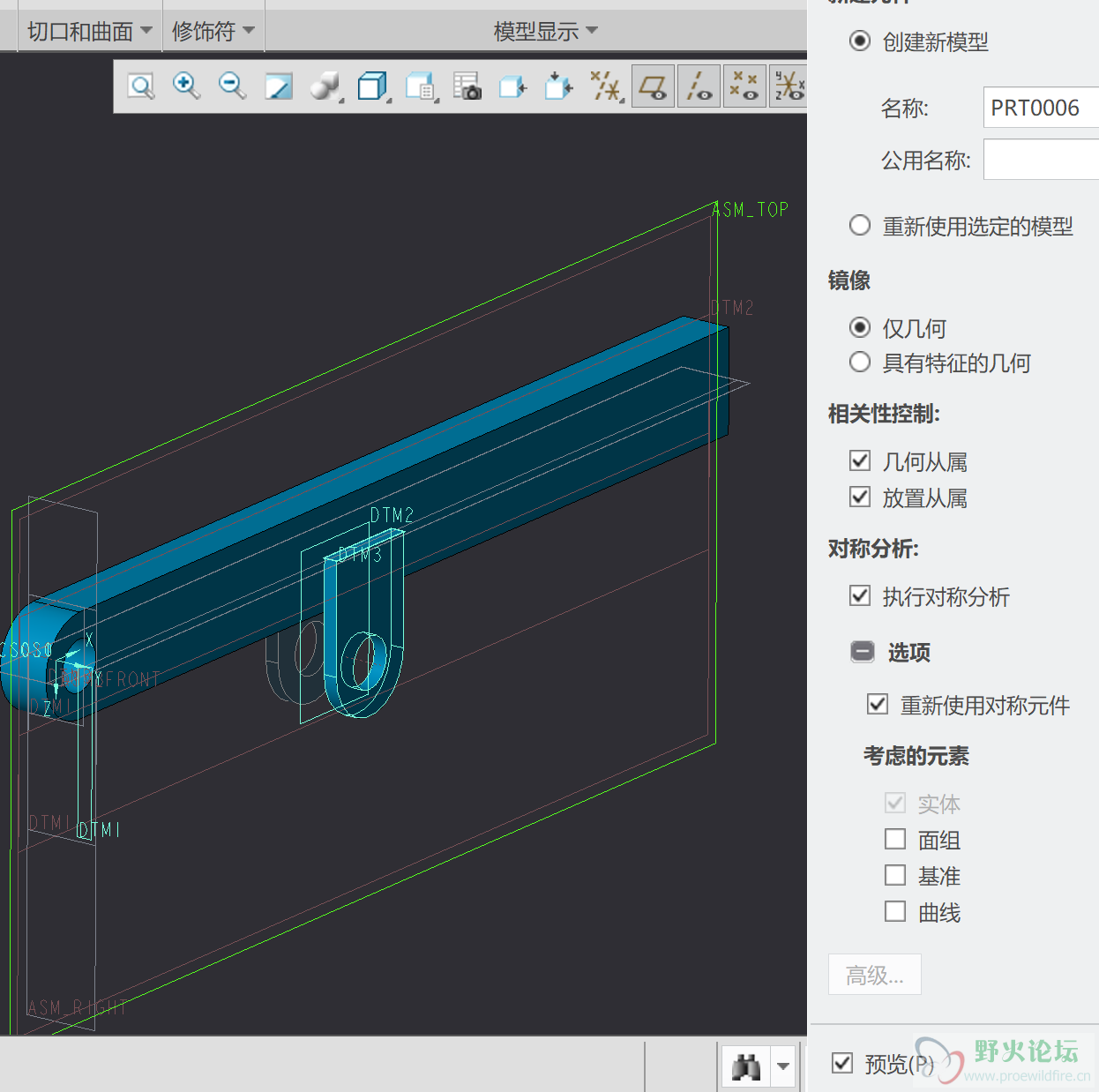Click the 高级... button
The width and height of the screenshot is (1099, 1092).
click(874, 975)
